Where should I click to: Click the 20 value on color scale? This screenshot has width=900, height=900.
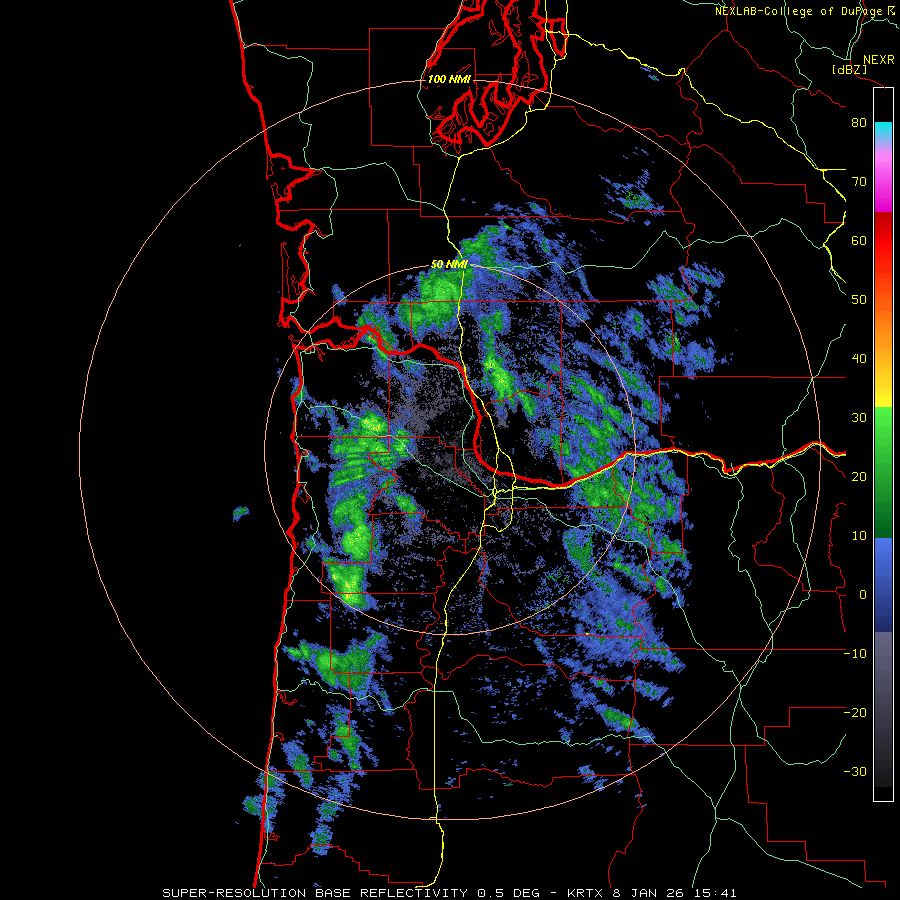859,476
